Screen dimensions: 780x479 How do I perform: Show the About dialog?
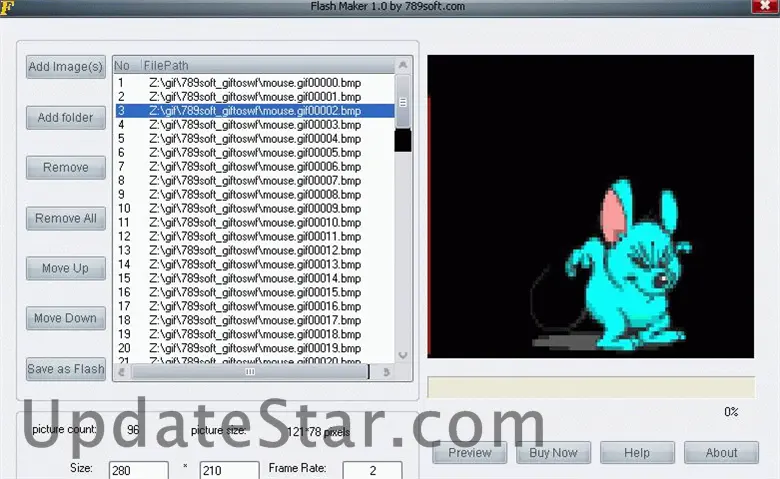(x=721, y=452)
